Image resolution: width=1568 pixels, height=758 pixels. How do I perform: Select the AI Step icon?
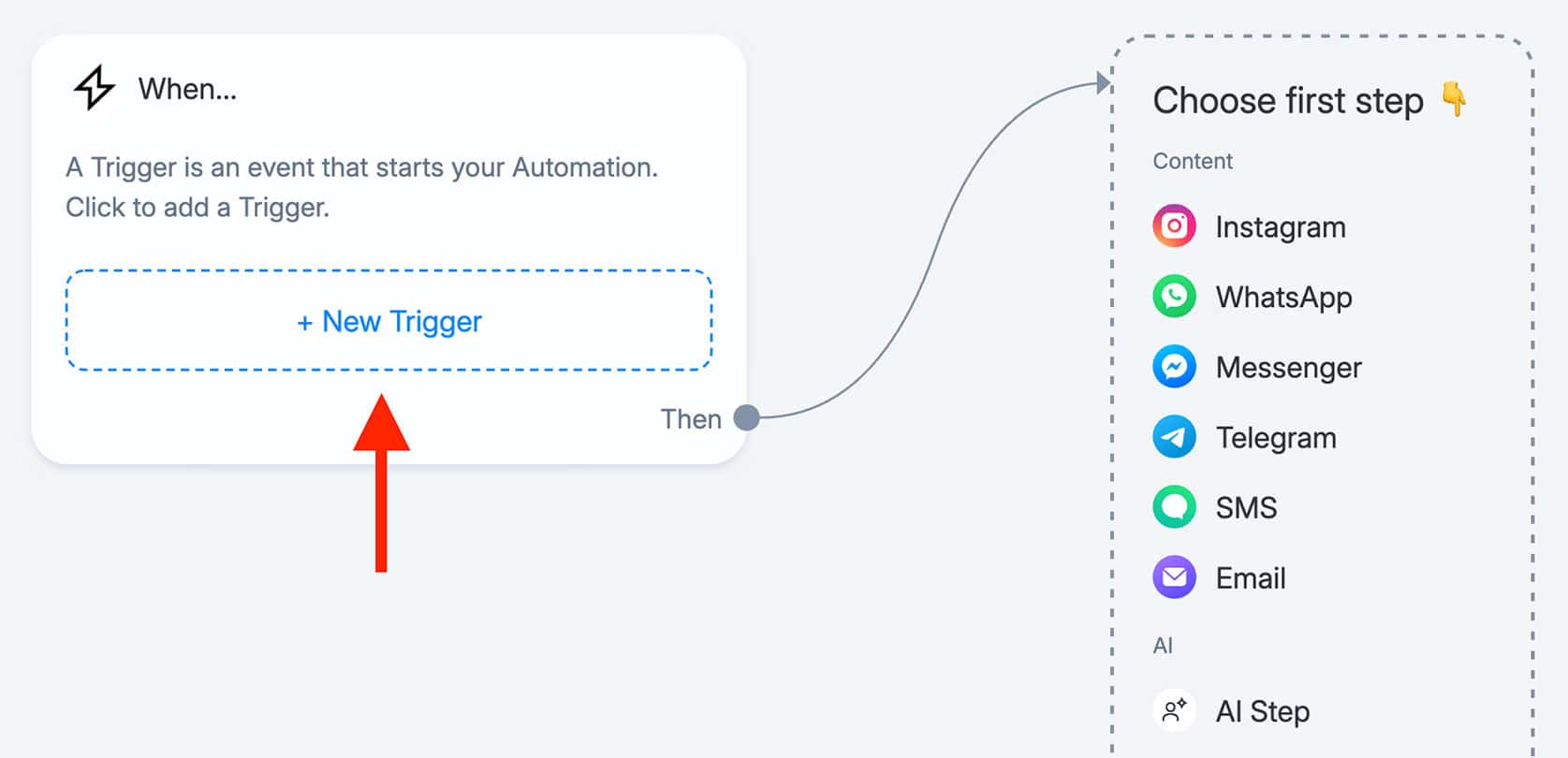pyautogui.click(x=1174, y=711)
